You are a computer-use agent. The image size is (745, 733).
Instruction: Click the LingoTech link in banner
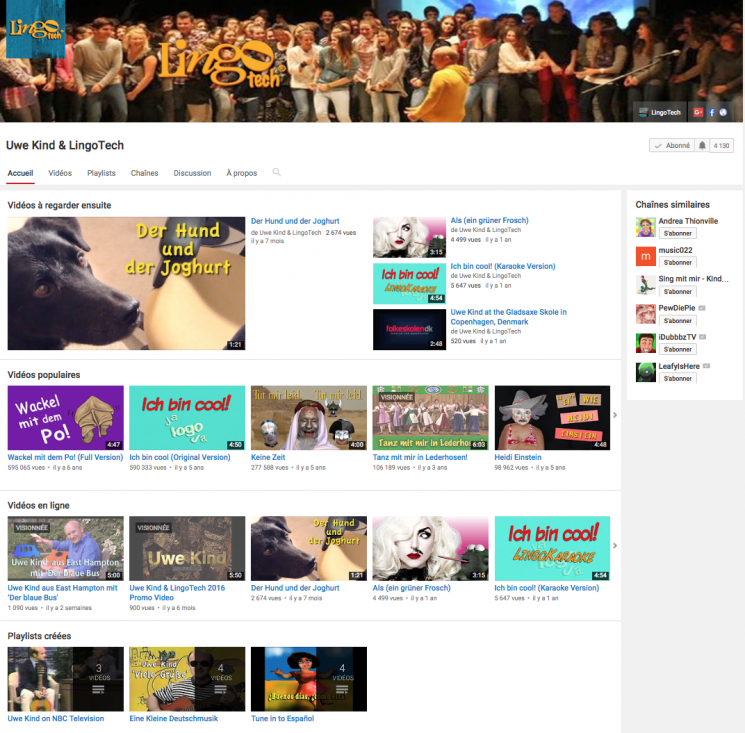pyautogui.click(x=660, y=113)
